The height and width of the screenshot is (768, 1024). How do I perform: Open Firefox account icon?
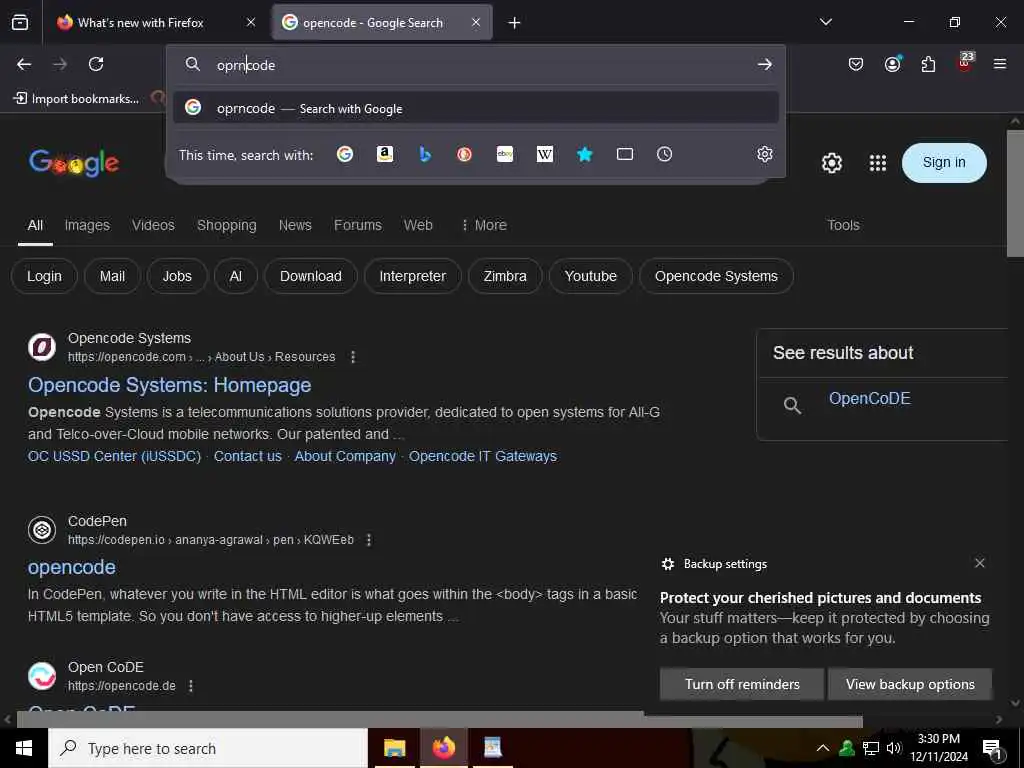tap(892, 64)
